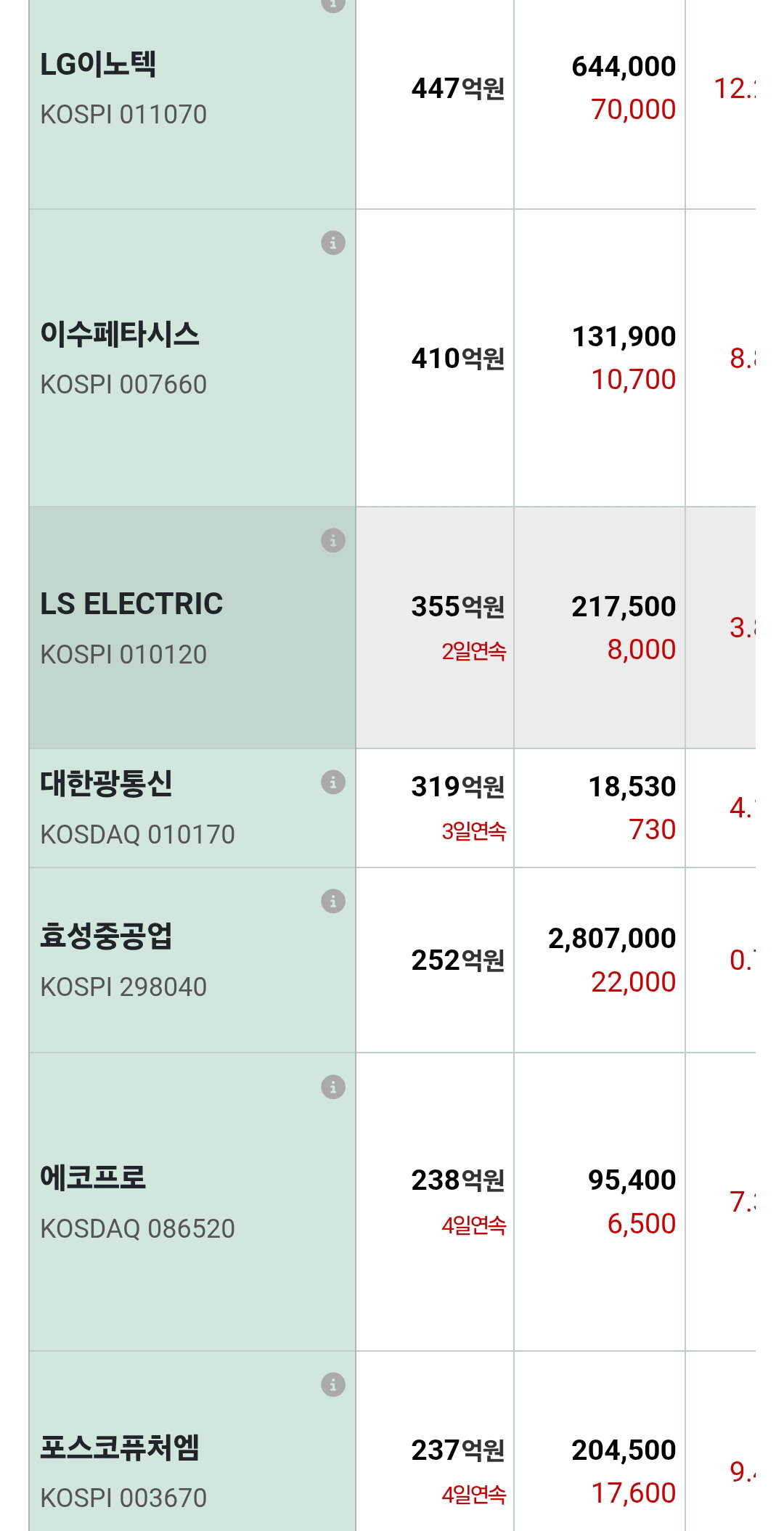Click the 131,900 price of 이수페타시스
This screenshot has width=784, height=1531.
click(x=624, y=337)
